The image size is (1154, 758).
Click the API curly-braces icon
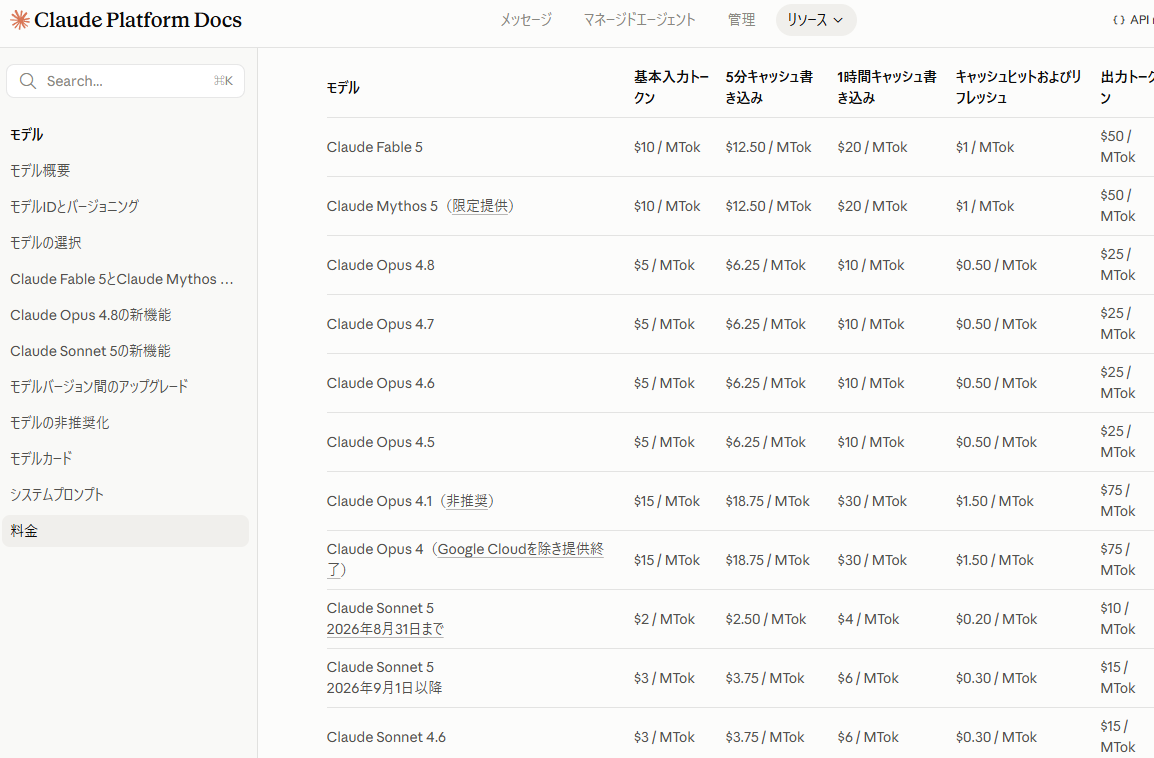coord(1119,20)
